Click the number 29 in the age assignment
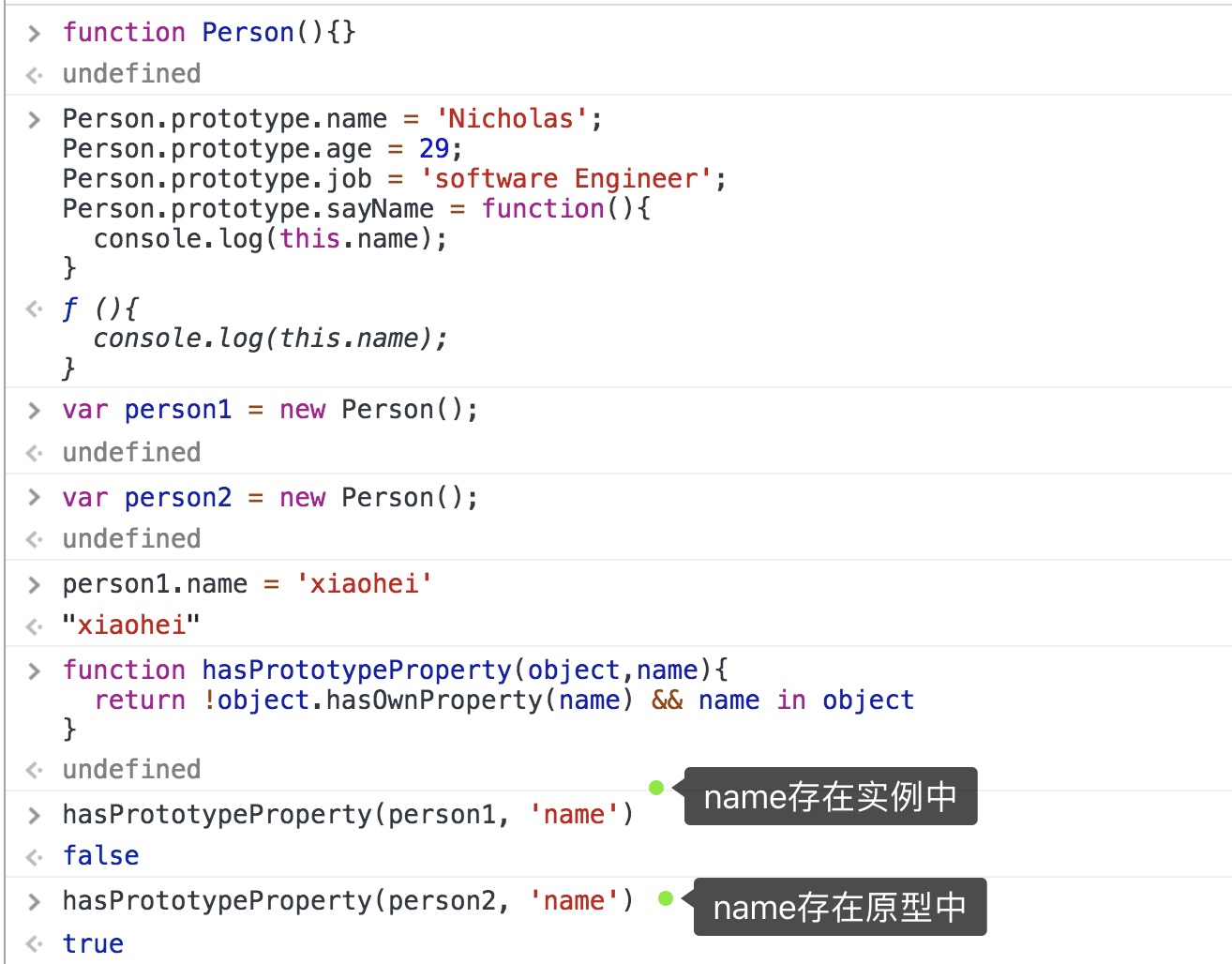The height and width of the screenshot is (964, 1232). [434, 149]
